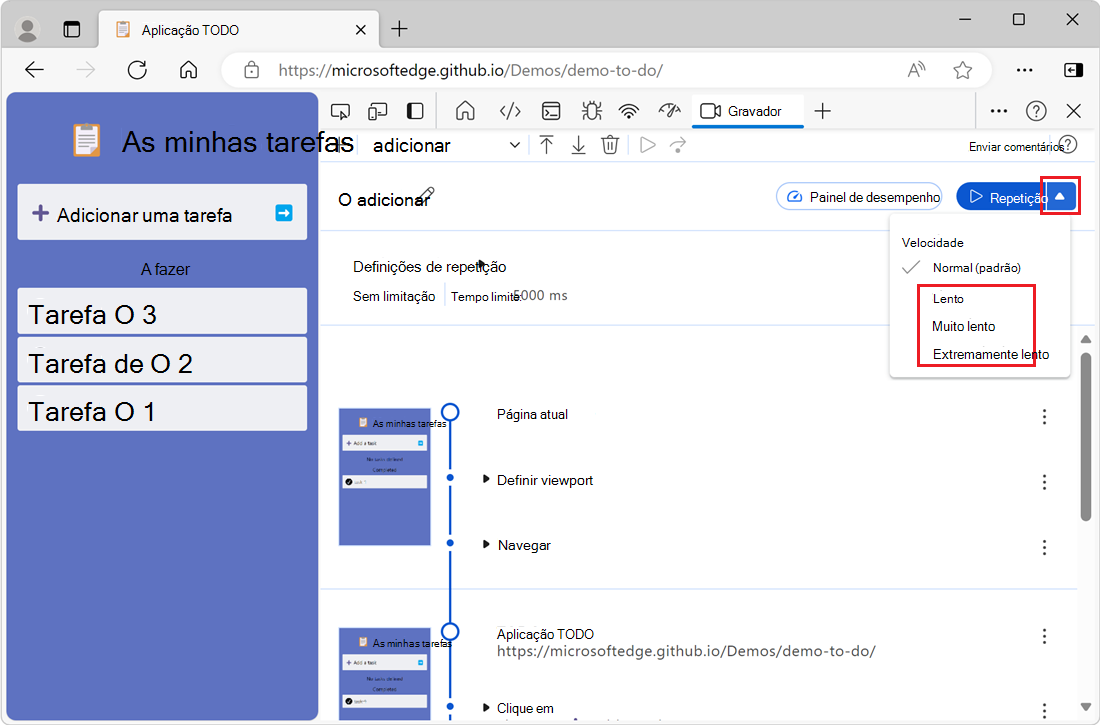Open the Console tool icon
Screen dimensions: 1100x725
tap(550, 110)
